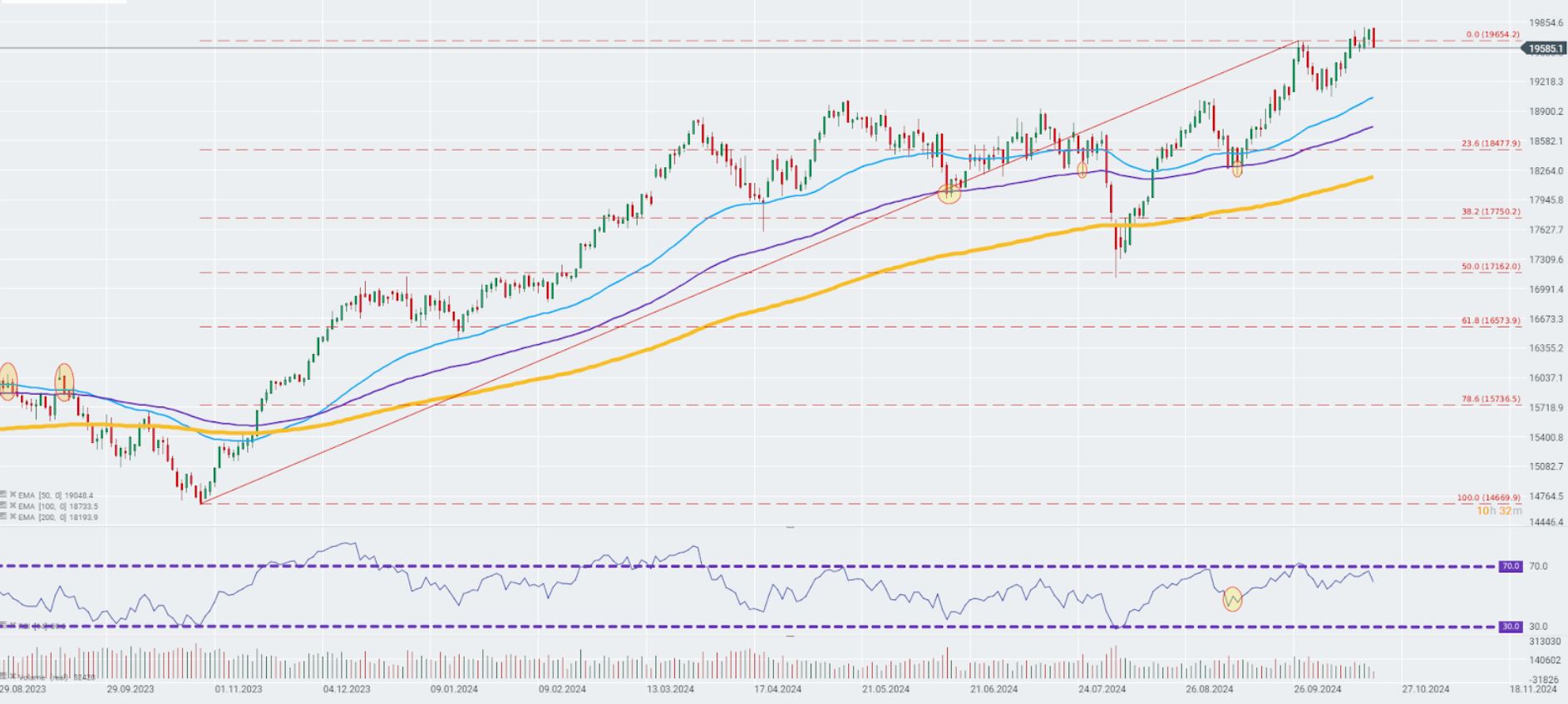The width and height of the screenshot is (1568, 704).
Task: Click price axis value 19218.3
Action: (1546, 81)
